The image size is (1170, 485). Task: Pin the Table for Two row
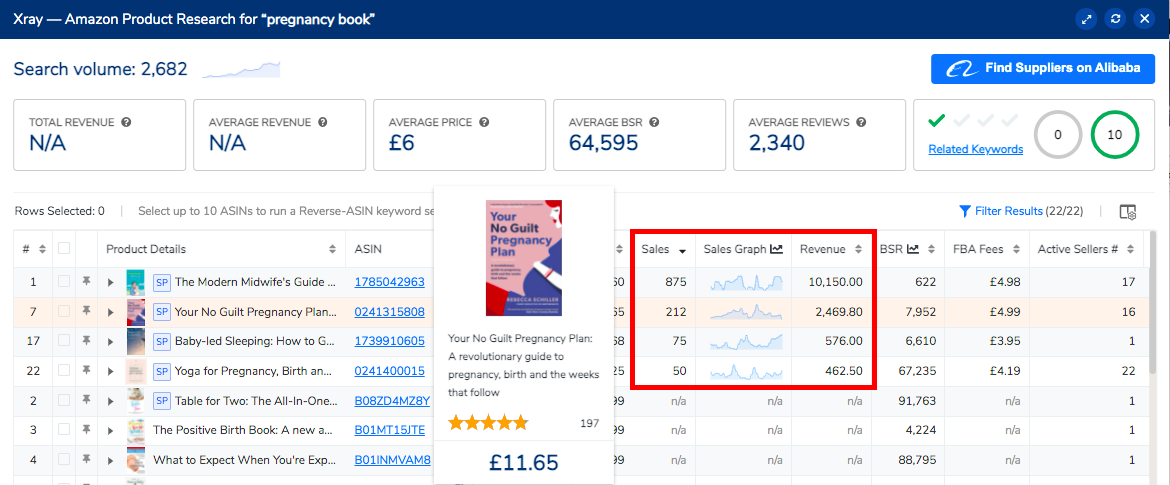[87, 401]
